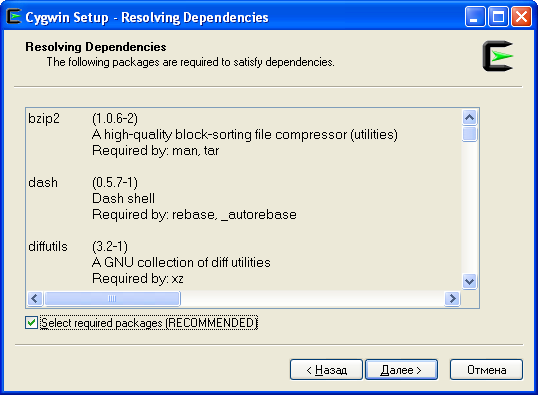Viewport: 538px width, 395px height.
Task: Select the diffutils package entry
Action: 48,246
